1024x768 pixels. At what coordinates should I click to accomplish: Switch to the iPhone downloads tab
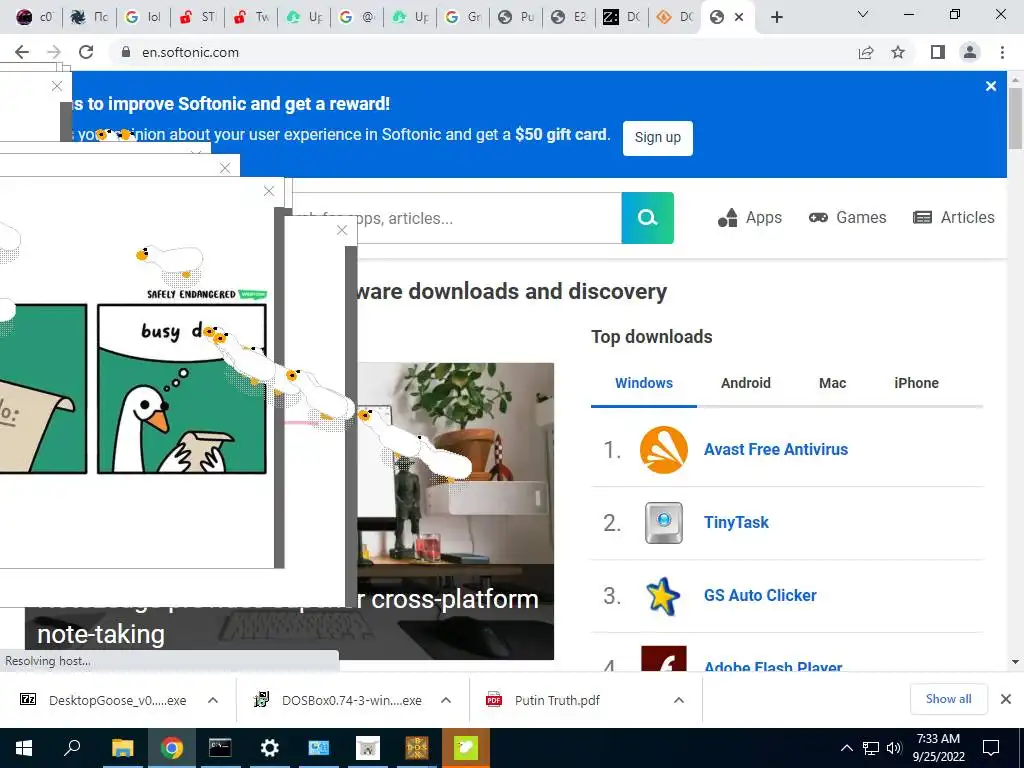tap(916, 383)
